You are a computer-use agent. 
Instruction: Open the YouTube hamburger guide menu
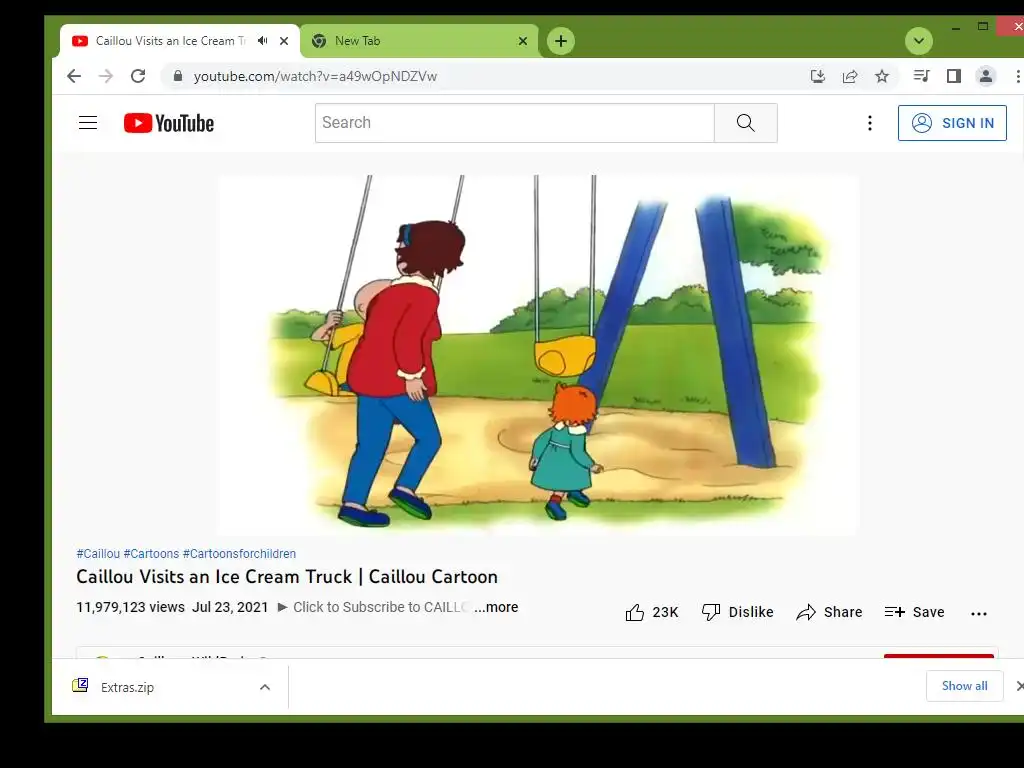point(88,123)
